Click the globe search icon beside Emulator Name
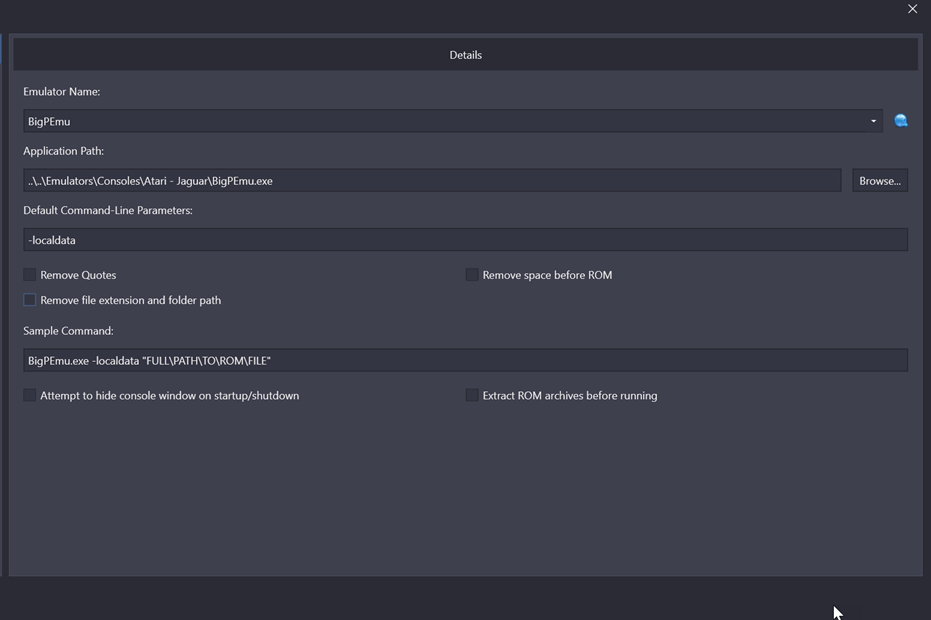The width and height of the screenshot is (931, 620). [901, 121]
